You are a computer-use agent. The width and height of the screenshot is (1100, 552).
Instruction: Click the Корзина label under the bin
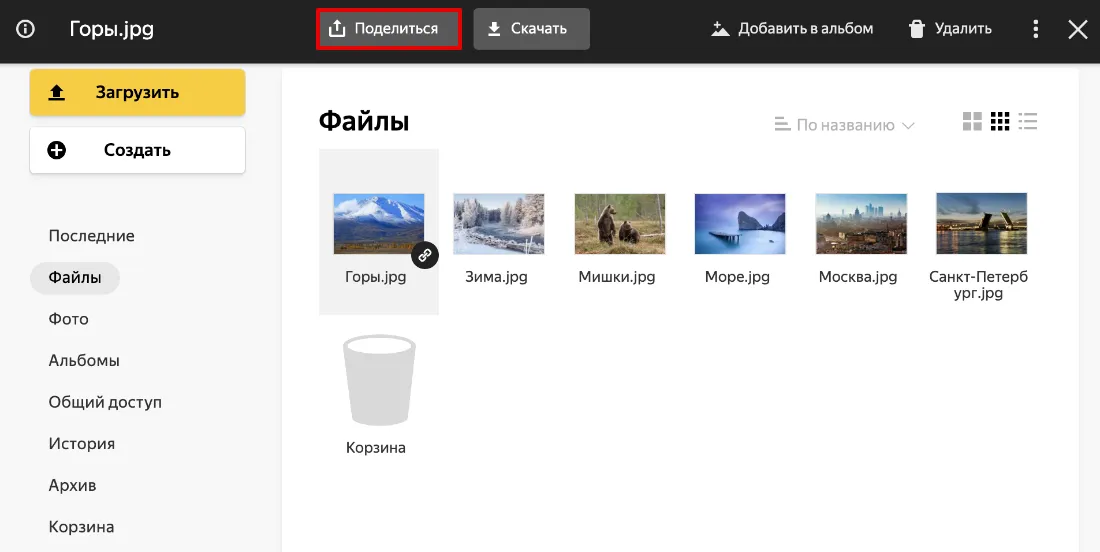[x=375, y=447]
